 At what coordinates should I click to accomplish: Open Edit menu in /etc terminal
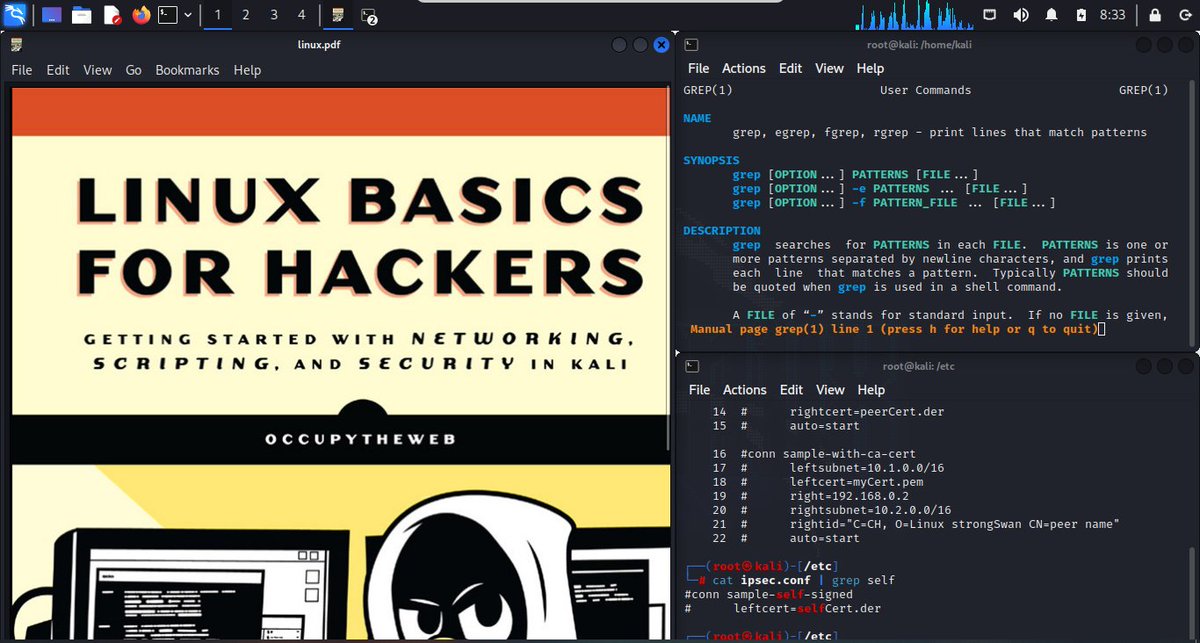(791, 390)
